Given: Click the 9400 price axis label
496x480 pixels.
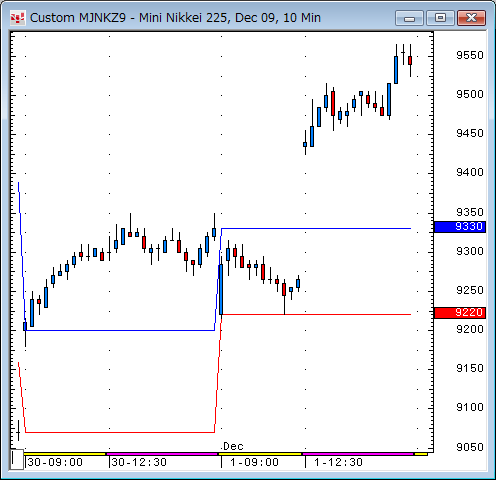Looking at the screenshot, I should tap(470, 172).
